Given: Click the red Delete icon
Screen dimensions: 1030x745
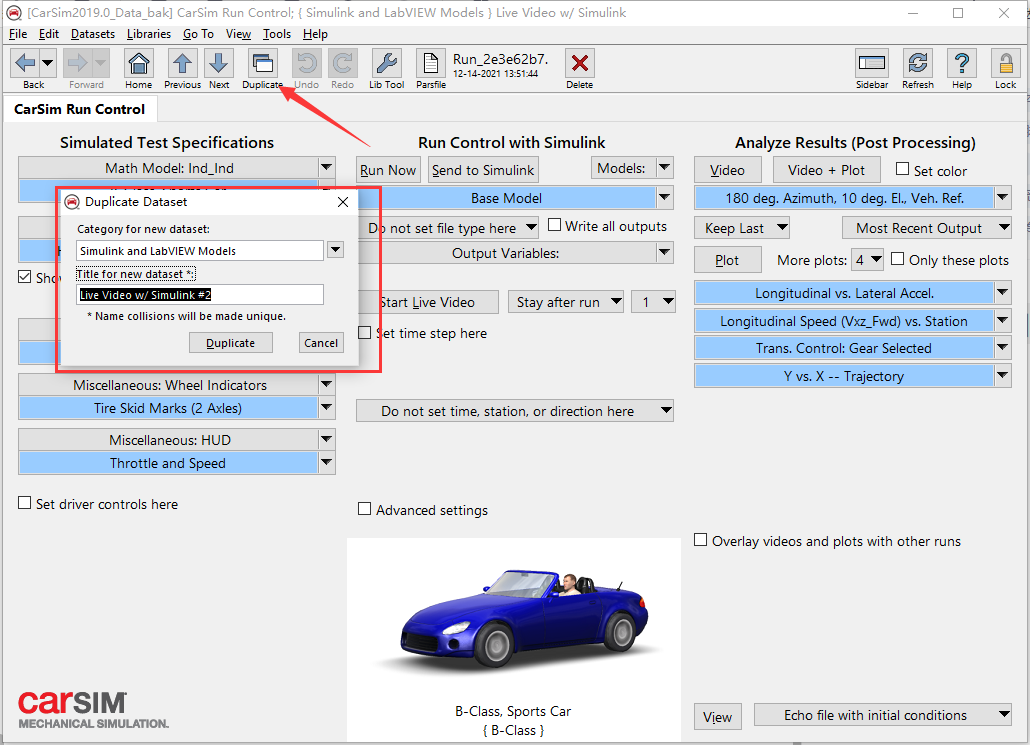Looking at the screenshot, I should pos(578,64).
